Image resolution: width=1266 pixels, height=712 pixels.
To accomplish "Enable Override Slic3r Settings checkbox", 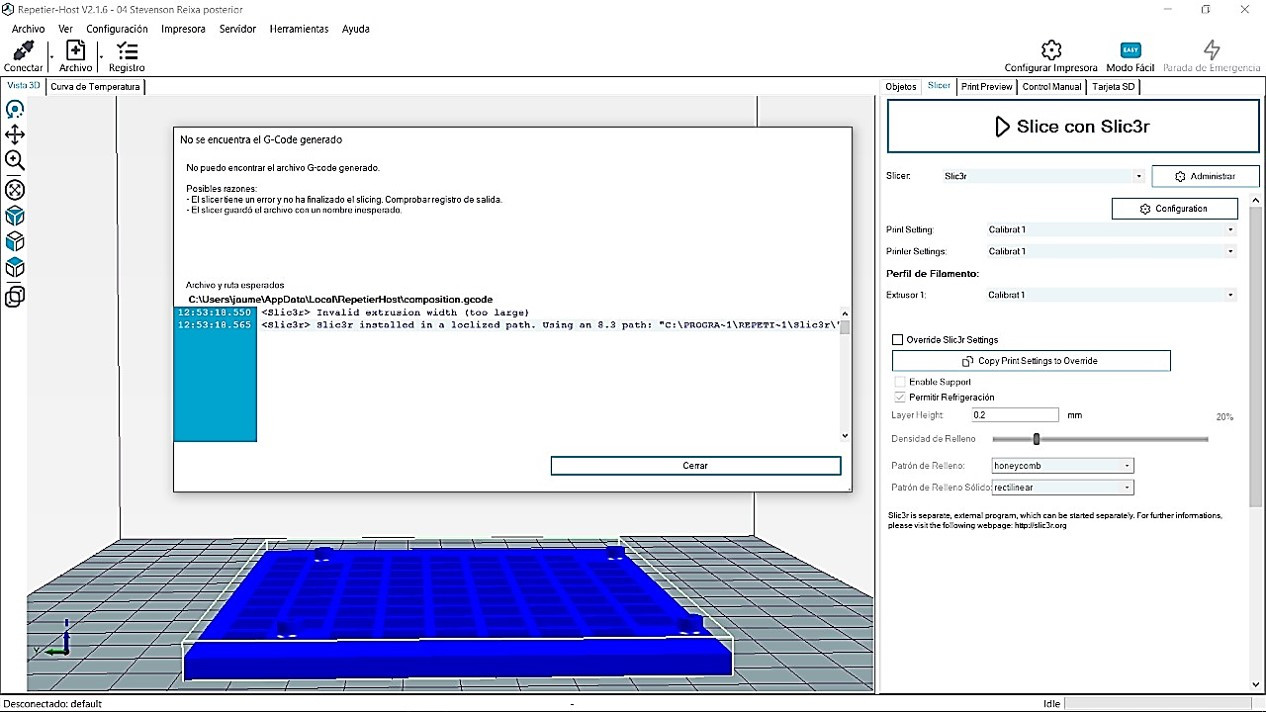I will (x=898, y=340).
